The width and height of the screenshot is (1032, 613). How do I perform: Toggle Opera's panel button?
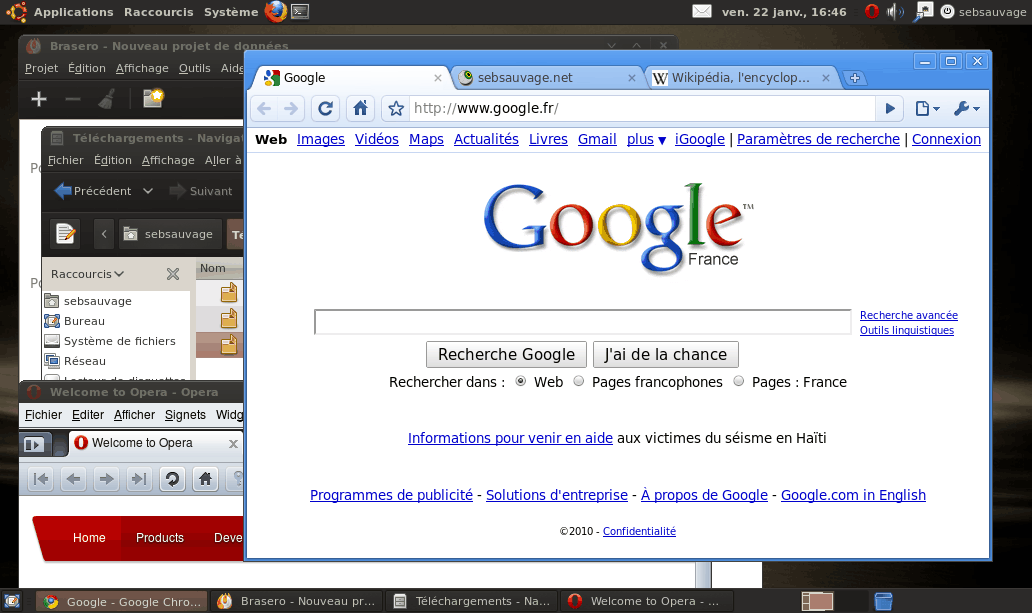34,444
